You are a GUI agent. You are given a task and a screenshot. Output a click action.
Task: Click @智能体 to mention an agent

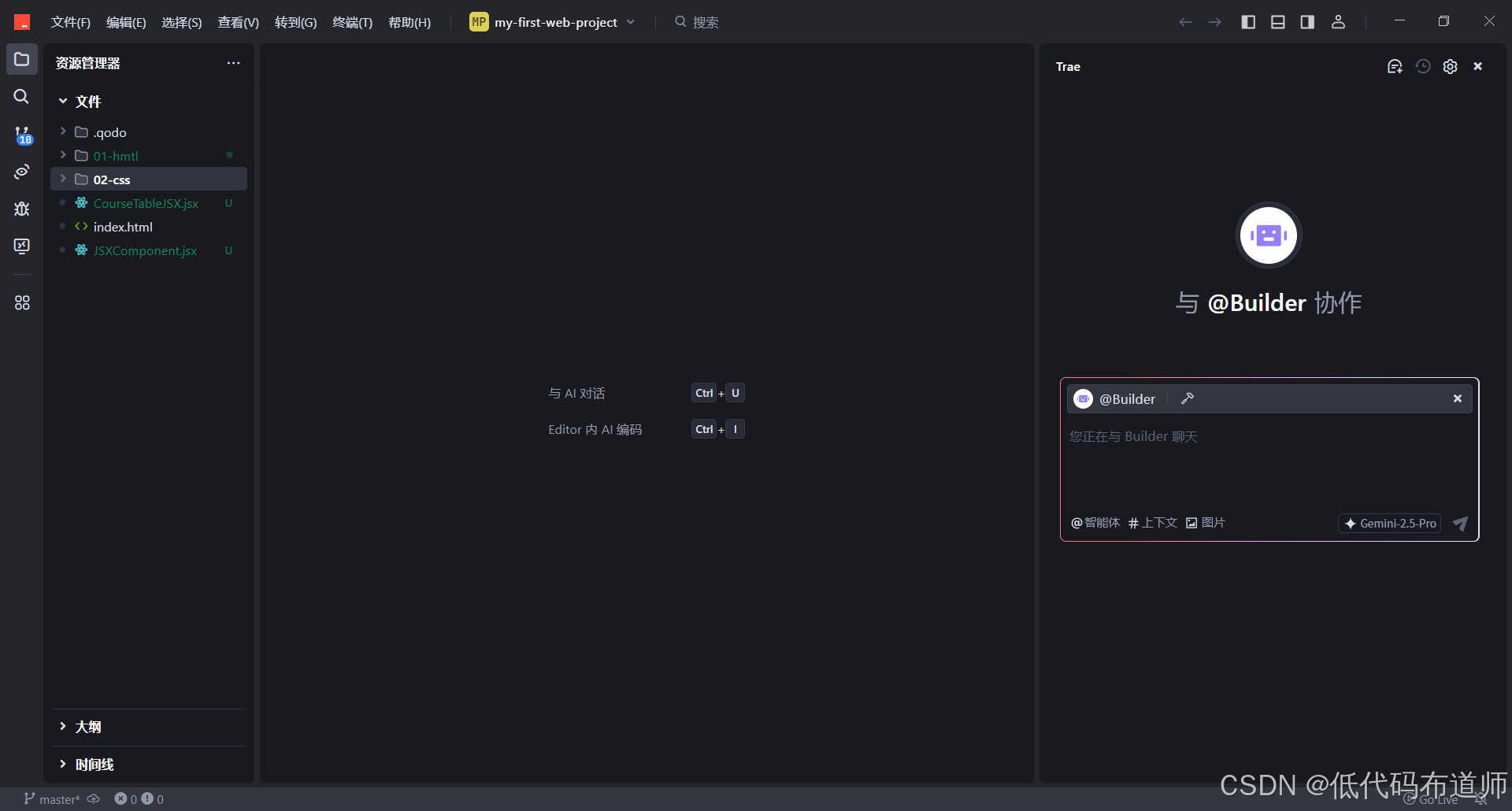click(x=1095, y=523)
